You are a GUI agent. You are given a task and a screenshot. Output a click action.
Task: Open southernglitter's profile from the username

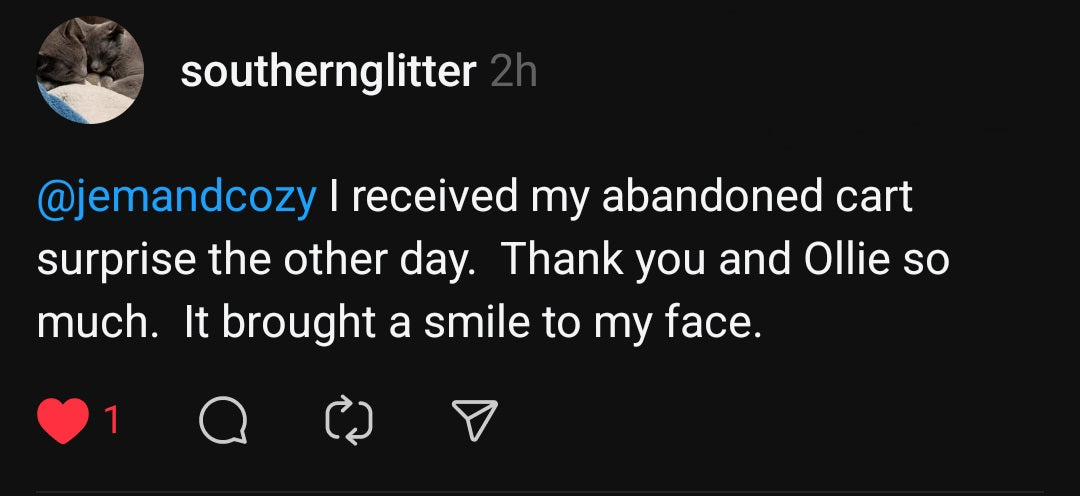coord(328,72)
